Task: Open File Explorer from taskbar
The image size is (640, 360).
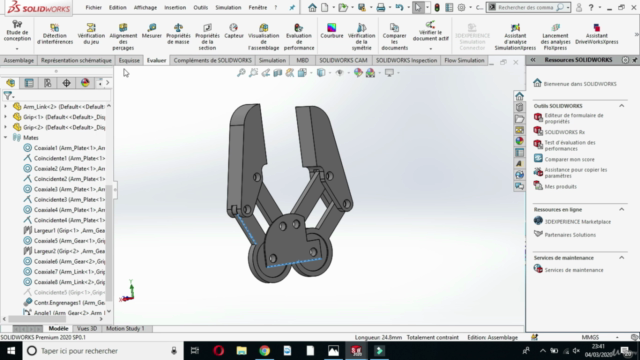Action: pos(242,351)
